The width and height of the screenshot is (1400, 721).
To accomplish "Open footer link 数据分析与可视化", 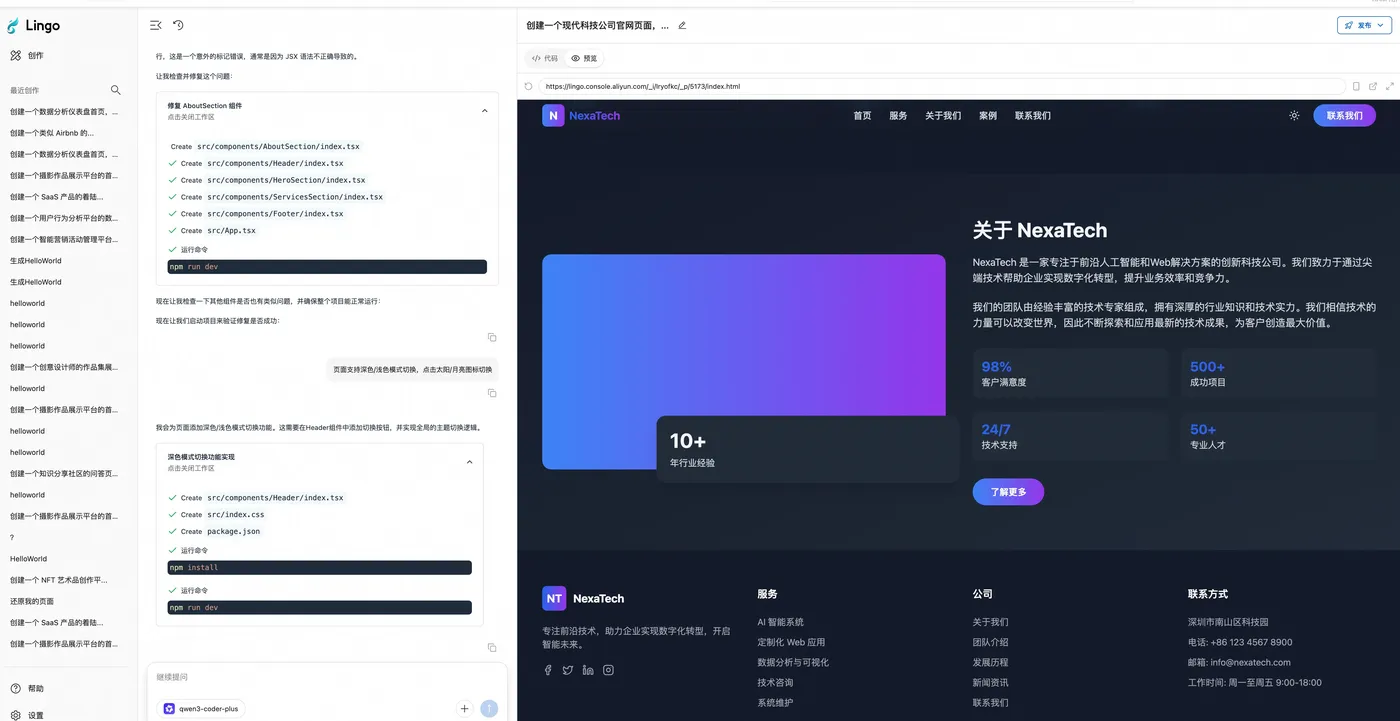I will pos(793,662).
